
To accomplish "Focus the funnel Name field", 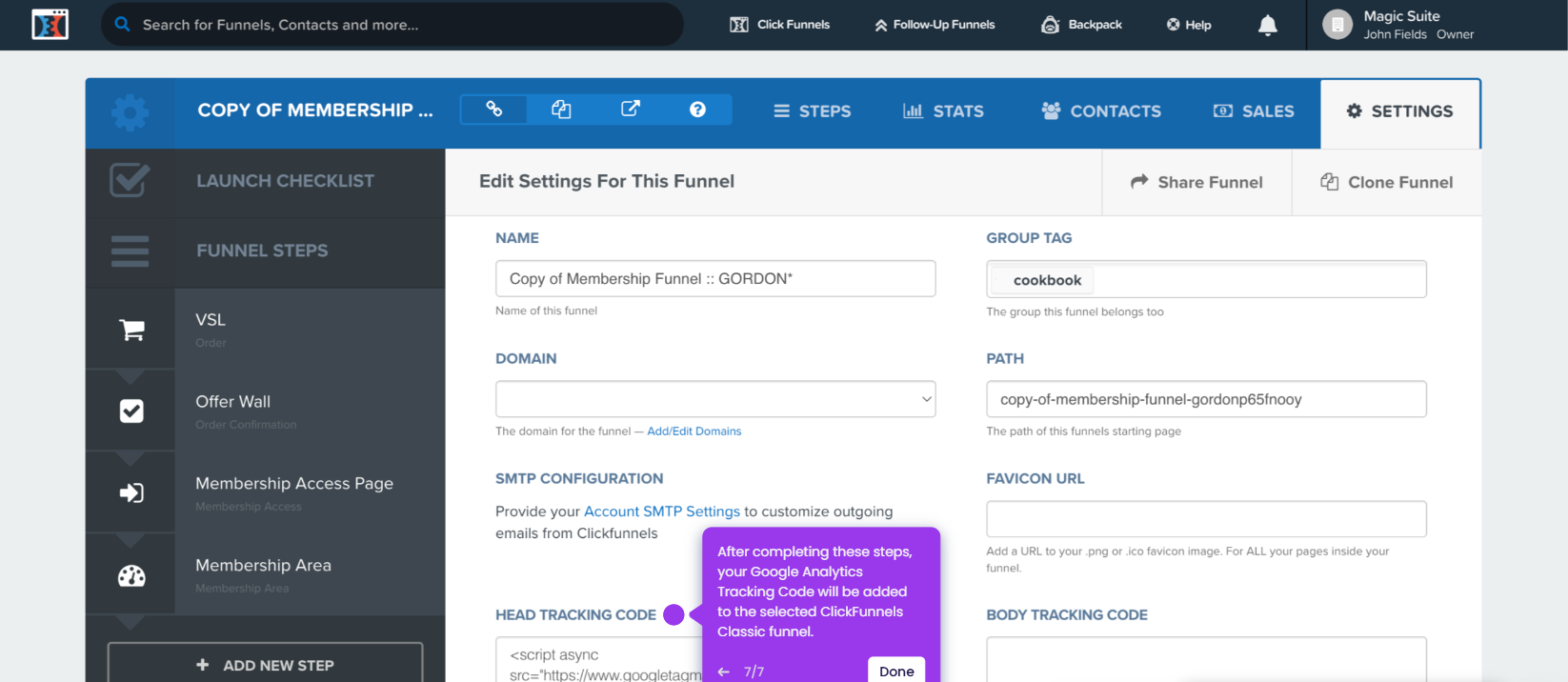I will [715, 278].
